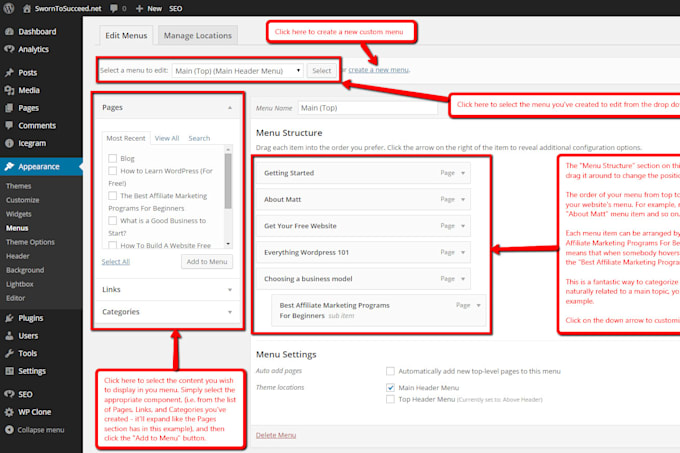Collapse the Pages panel arrow

[230, 108]
